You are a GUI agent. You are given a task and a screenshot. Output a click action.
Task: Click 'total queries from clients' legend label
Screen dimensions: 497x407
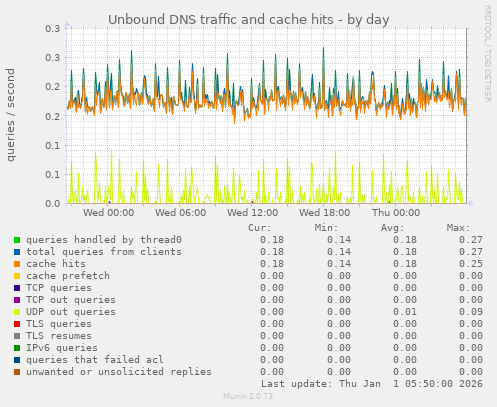click(x=104, y=252)
